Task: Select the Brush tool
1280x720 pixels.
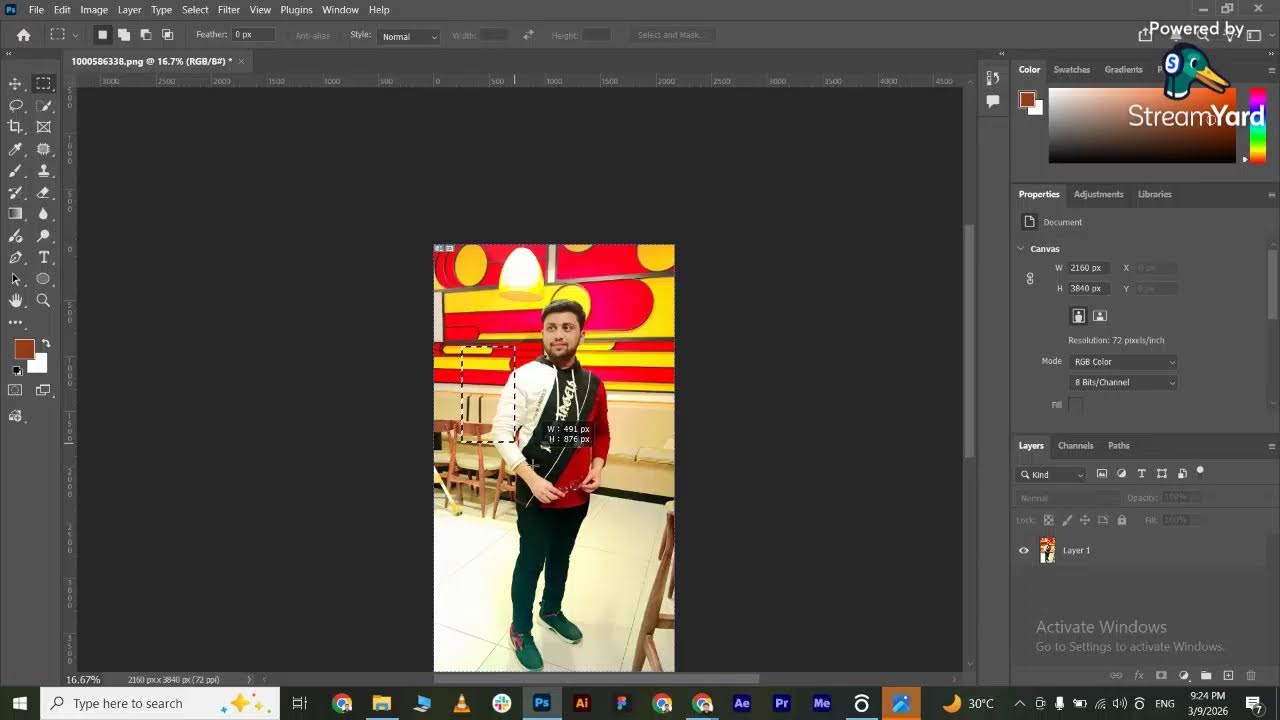Action: tap(15, 171)
